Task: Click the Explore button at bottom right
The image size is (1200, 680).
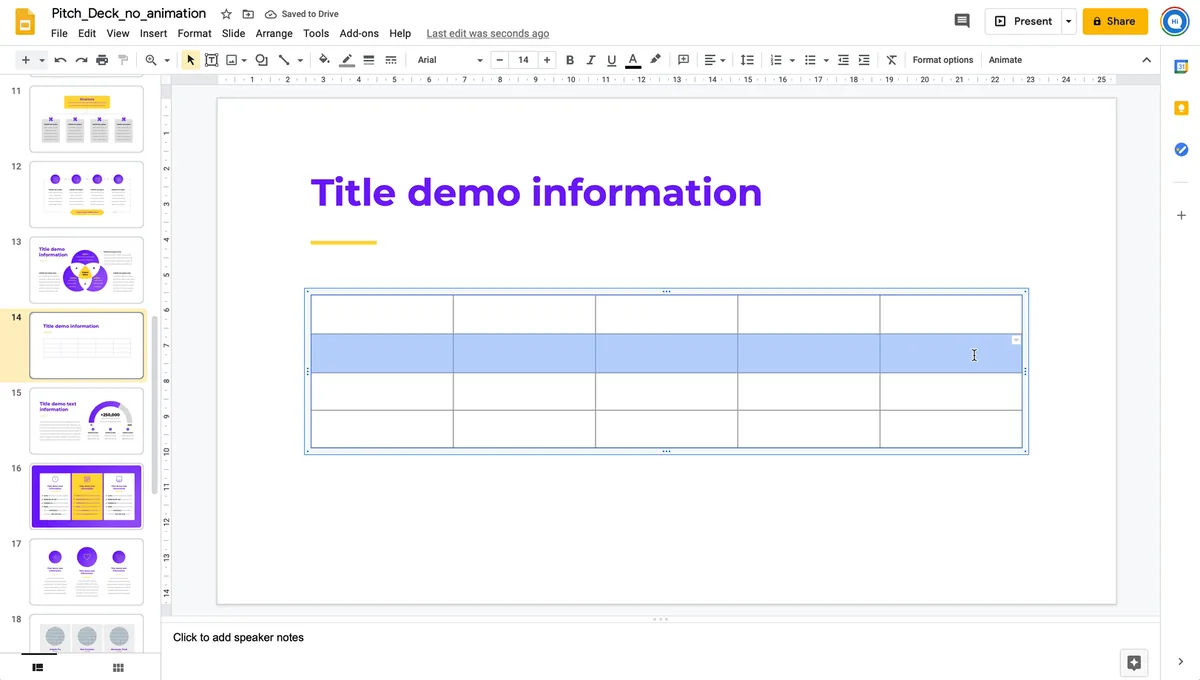Action: [x=1133, y=662]
